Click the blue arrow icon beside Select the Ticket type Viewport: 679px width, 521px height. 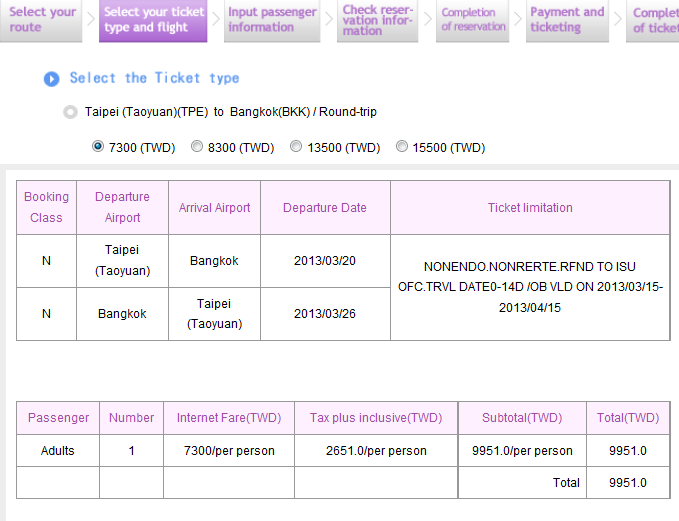[52, 79]
